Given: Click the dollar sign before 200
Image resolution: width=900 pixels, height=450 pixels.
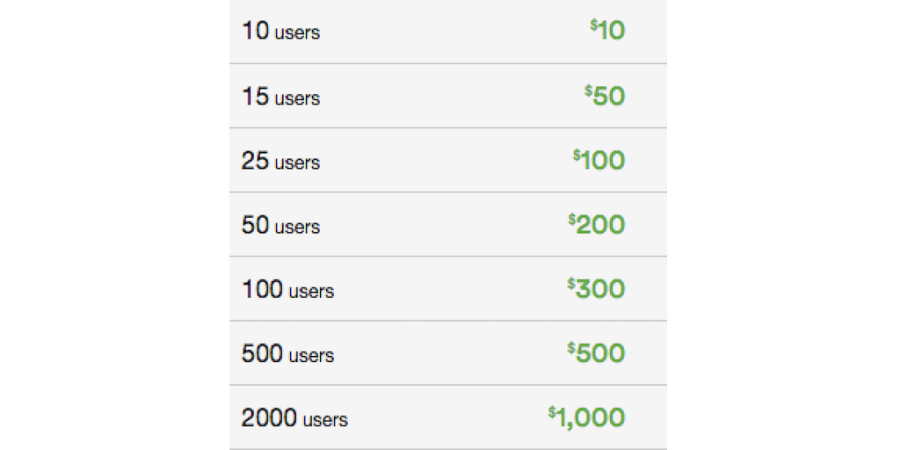Looking at the screenshot, I should point(572,219).
